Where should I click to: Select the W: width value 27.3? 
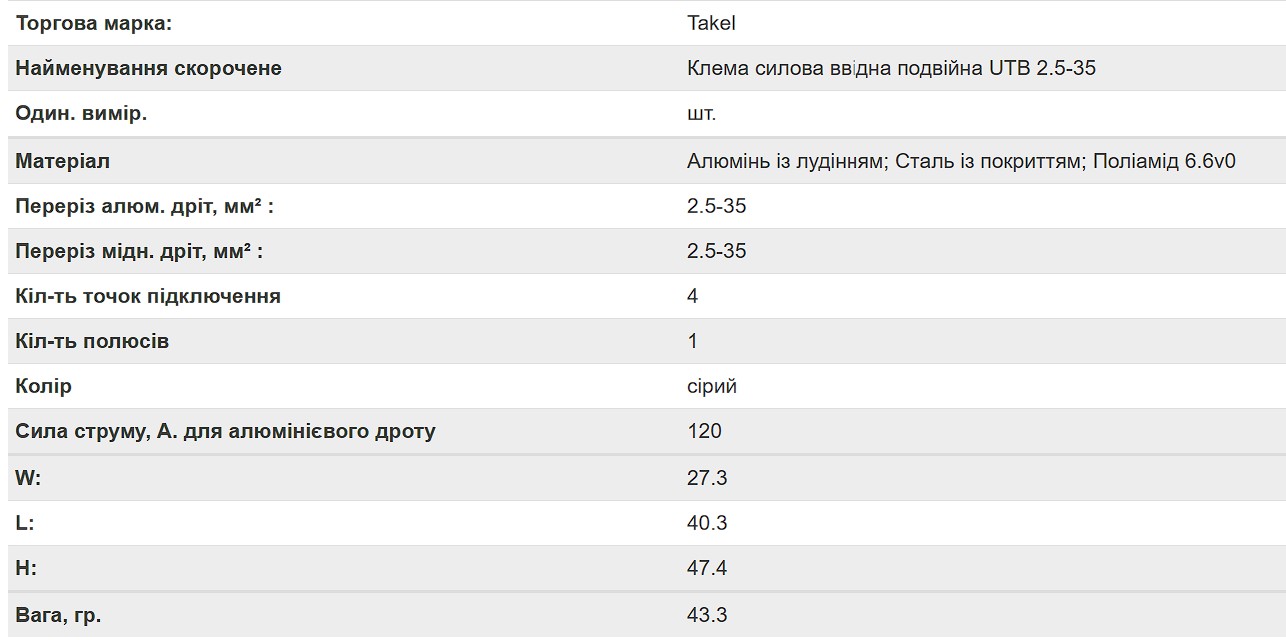pos(707,478)
